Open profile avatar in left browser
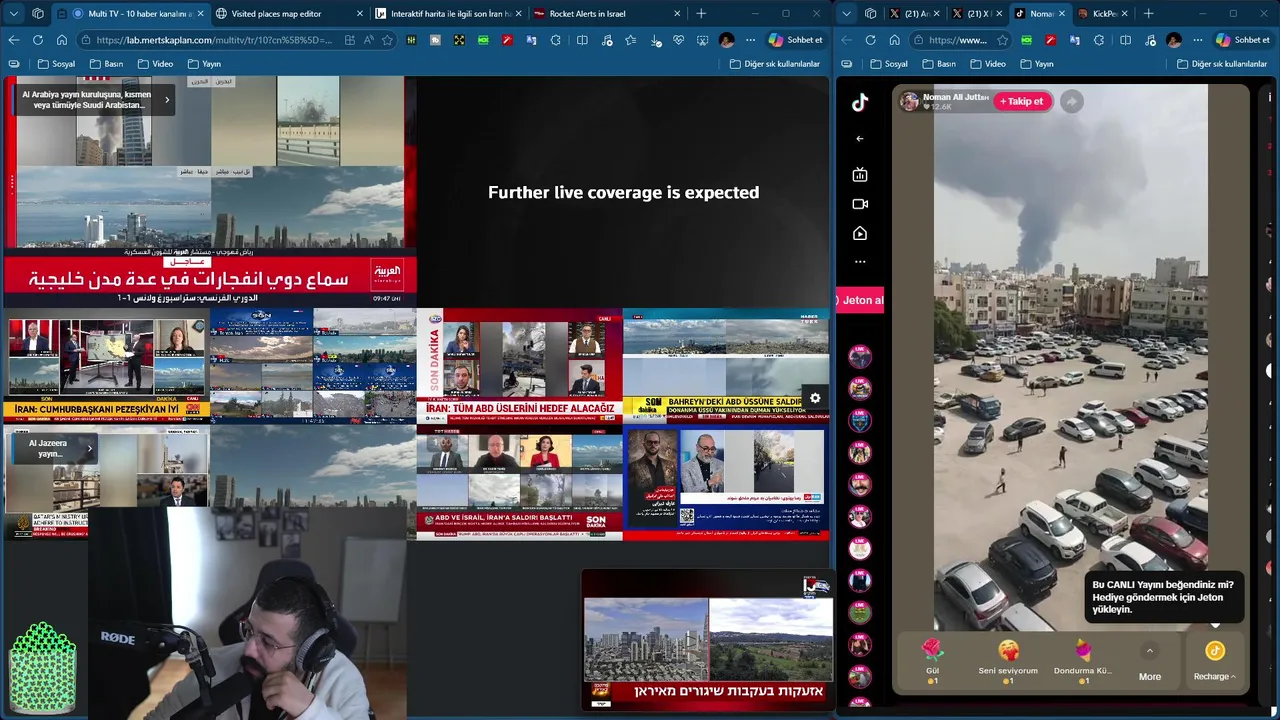Image resolution: width=1280 pixels, height=720 pixels. [x=727, y=40]
